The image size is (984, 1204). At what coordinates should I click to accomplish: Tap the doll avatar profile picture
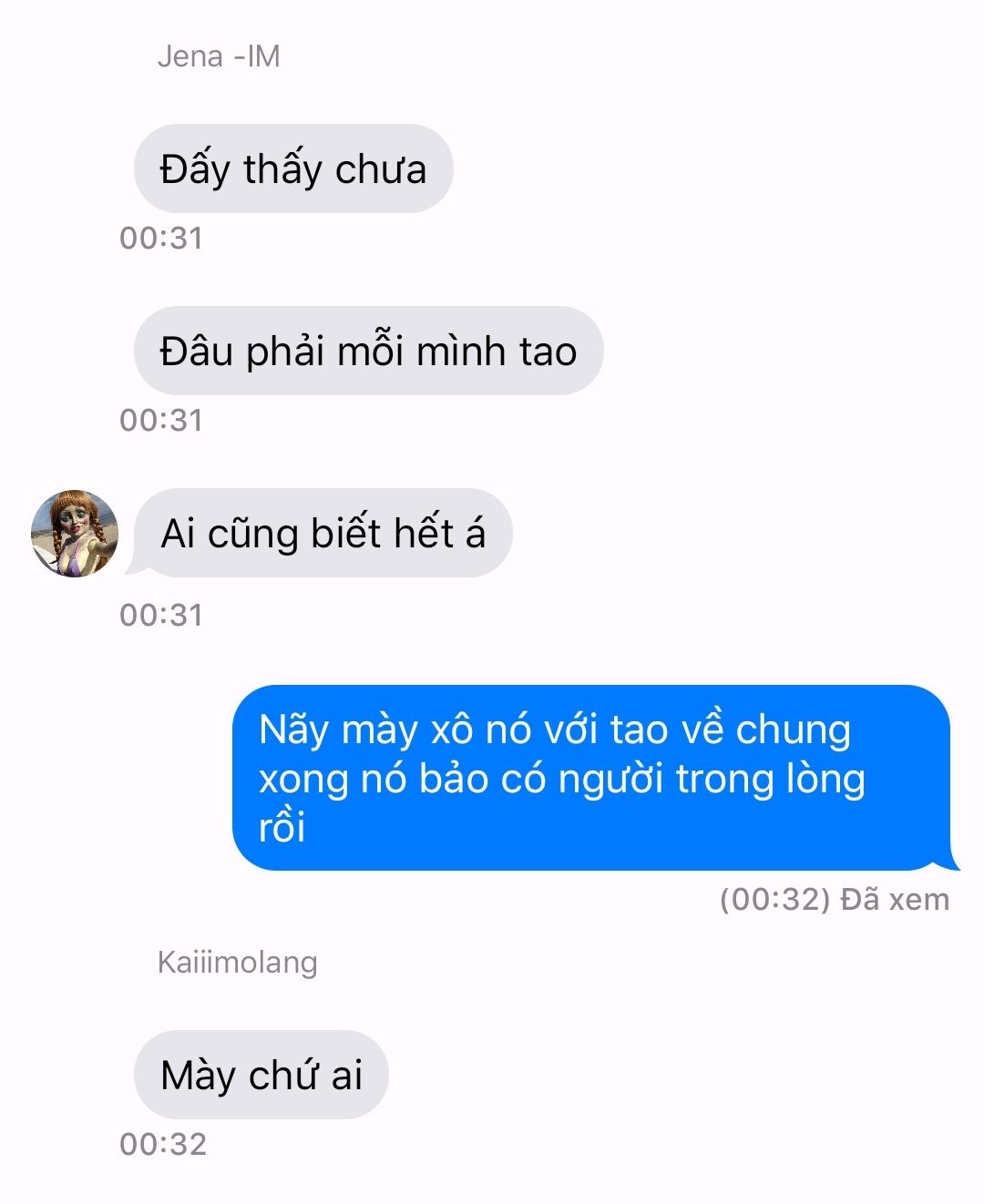[x=75, y=534]
